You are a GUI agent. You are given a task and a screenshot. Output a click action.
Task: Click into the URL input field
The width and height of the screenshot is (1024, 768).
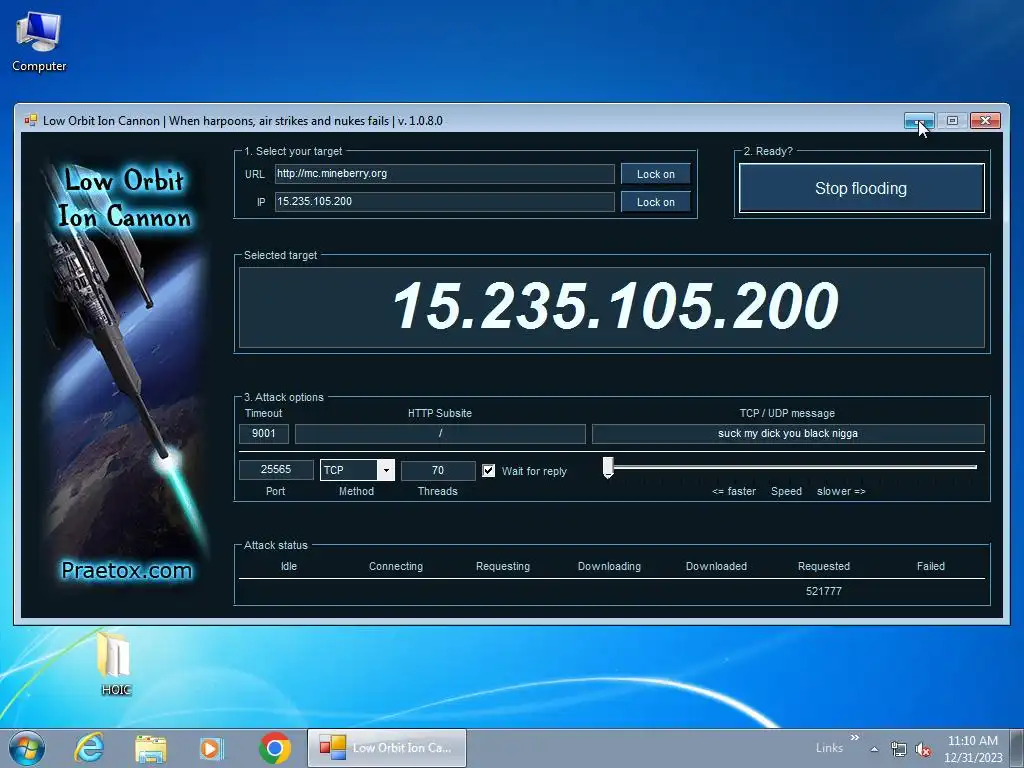tap(444, 174)
